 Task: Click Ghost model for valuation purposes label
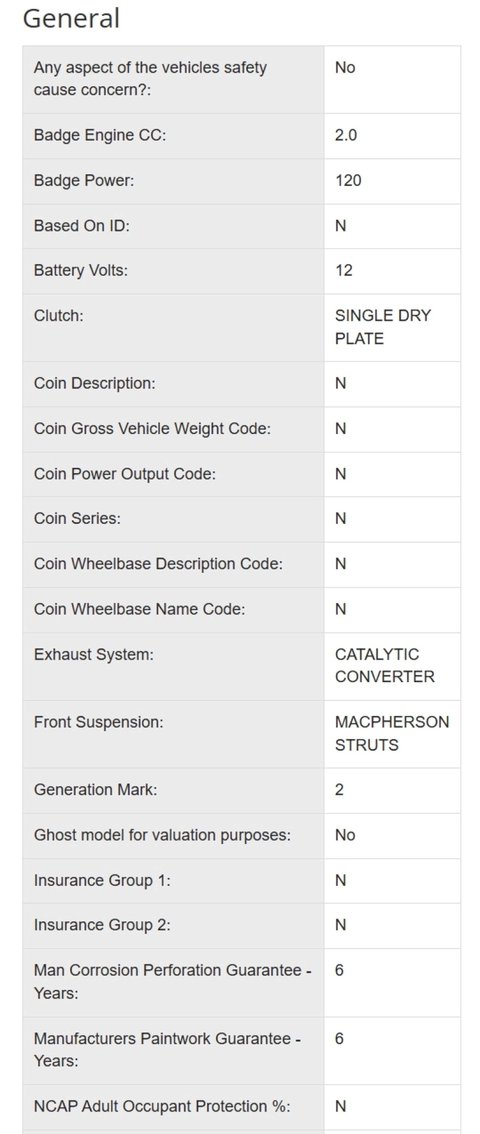(163, 835)
